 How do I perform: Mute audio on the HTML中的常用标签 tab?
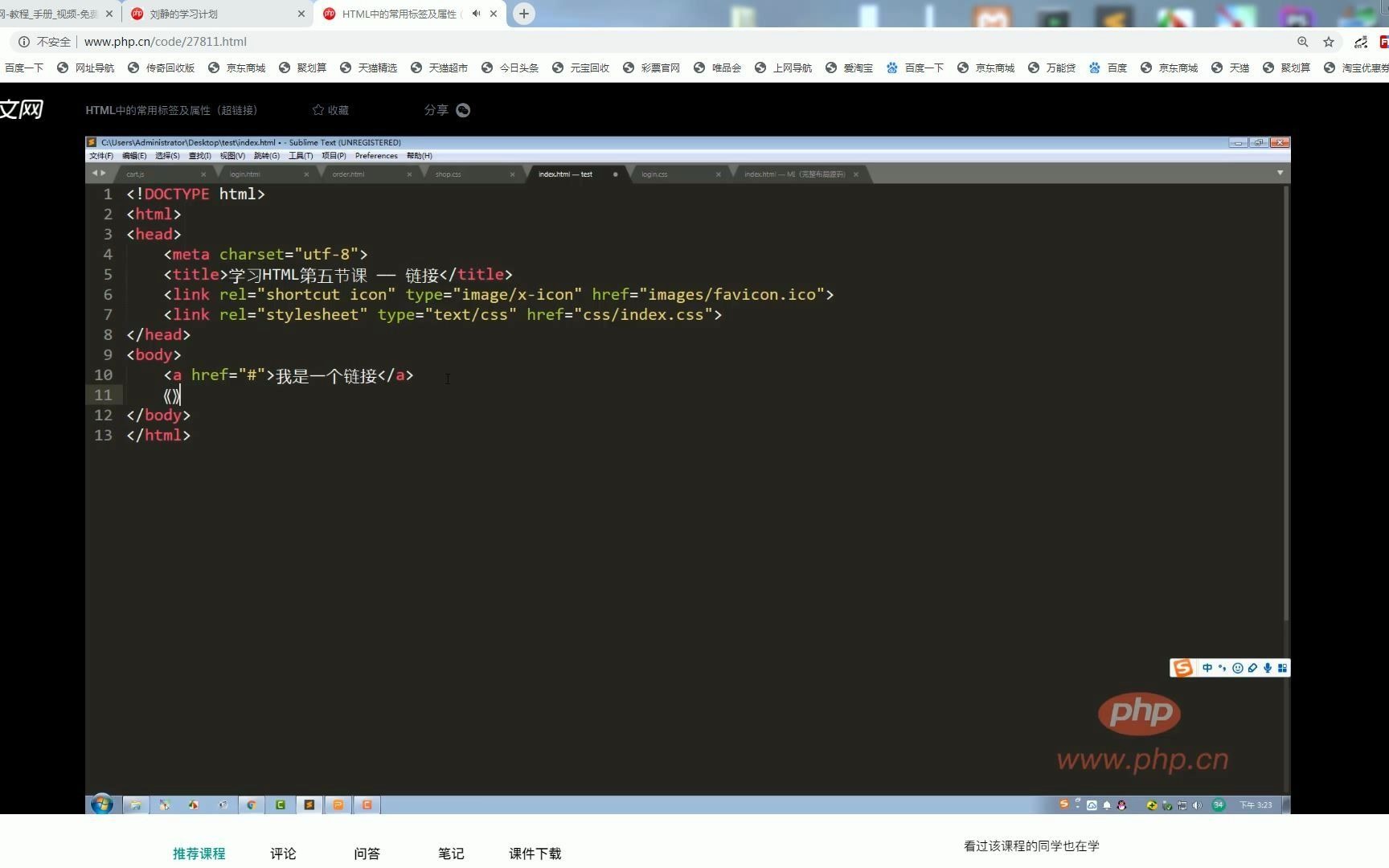[x=476, y=14]
